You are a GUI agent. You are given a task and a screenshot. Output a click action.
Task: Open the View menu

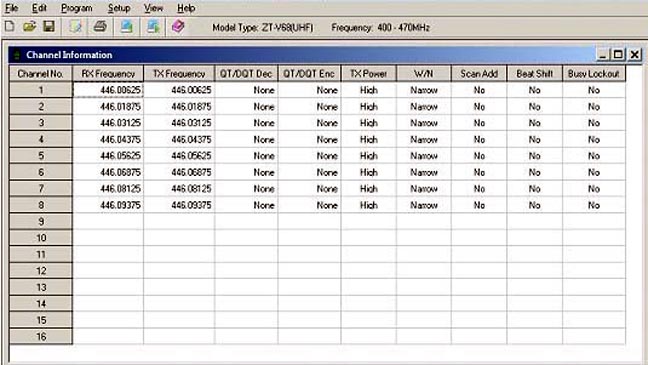click(153, 8)
